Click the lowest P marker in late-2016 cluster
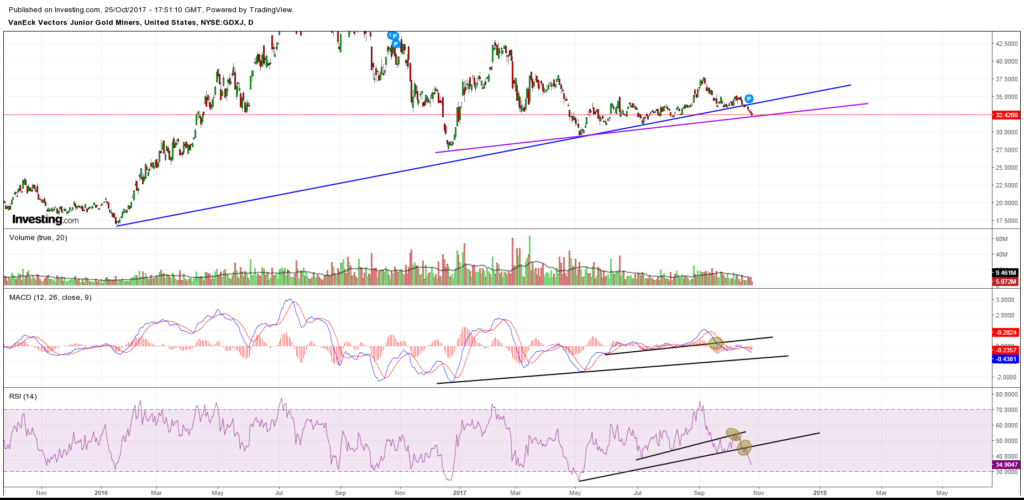This screenshot has height=500, width=1024. (x=396, y=43)
